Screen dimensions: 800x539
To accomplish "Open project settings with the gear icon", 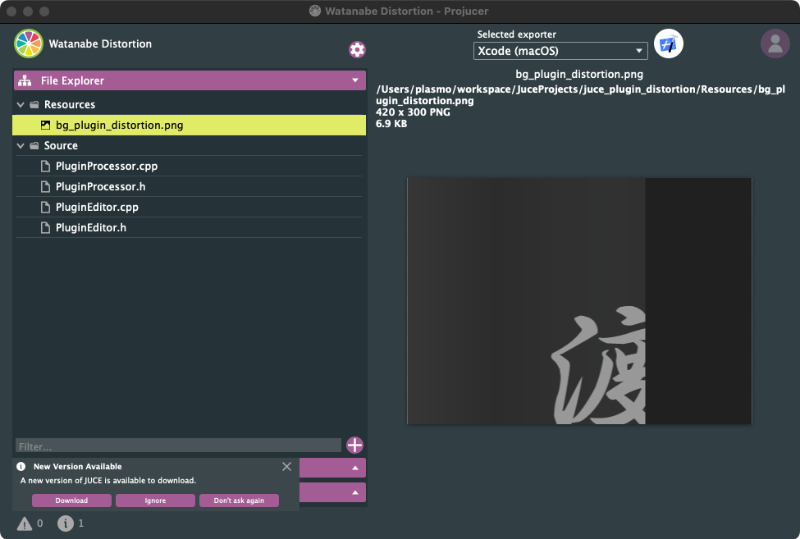I will click(x=357, y=50).
